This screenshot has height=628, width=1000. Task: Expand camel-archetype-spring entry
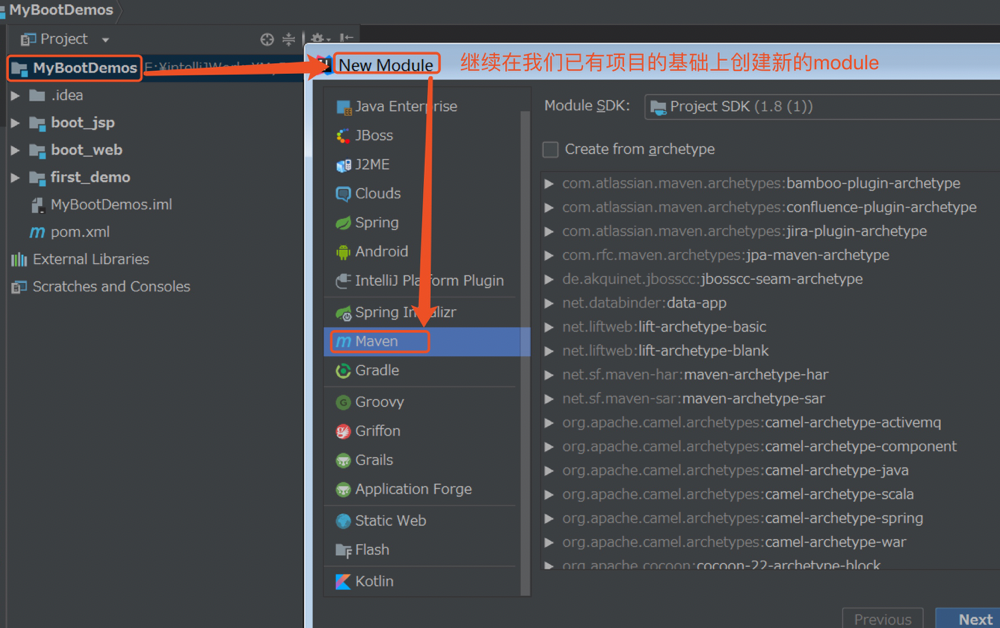(x=548, y=519)
